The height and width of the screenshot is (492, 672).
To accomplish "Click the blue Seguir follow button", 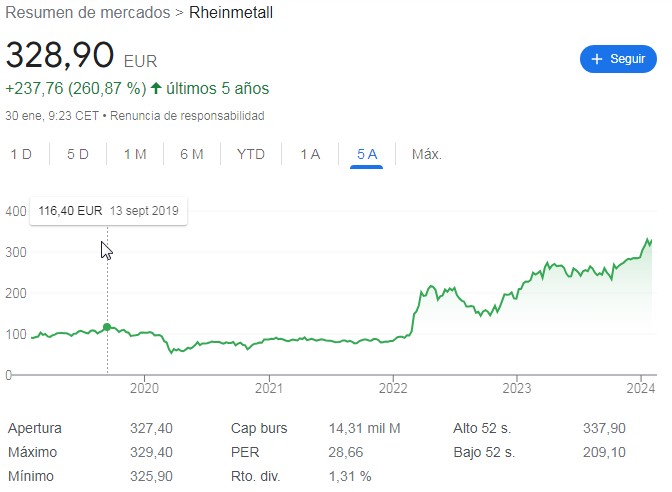I will coord(618,59).
